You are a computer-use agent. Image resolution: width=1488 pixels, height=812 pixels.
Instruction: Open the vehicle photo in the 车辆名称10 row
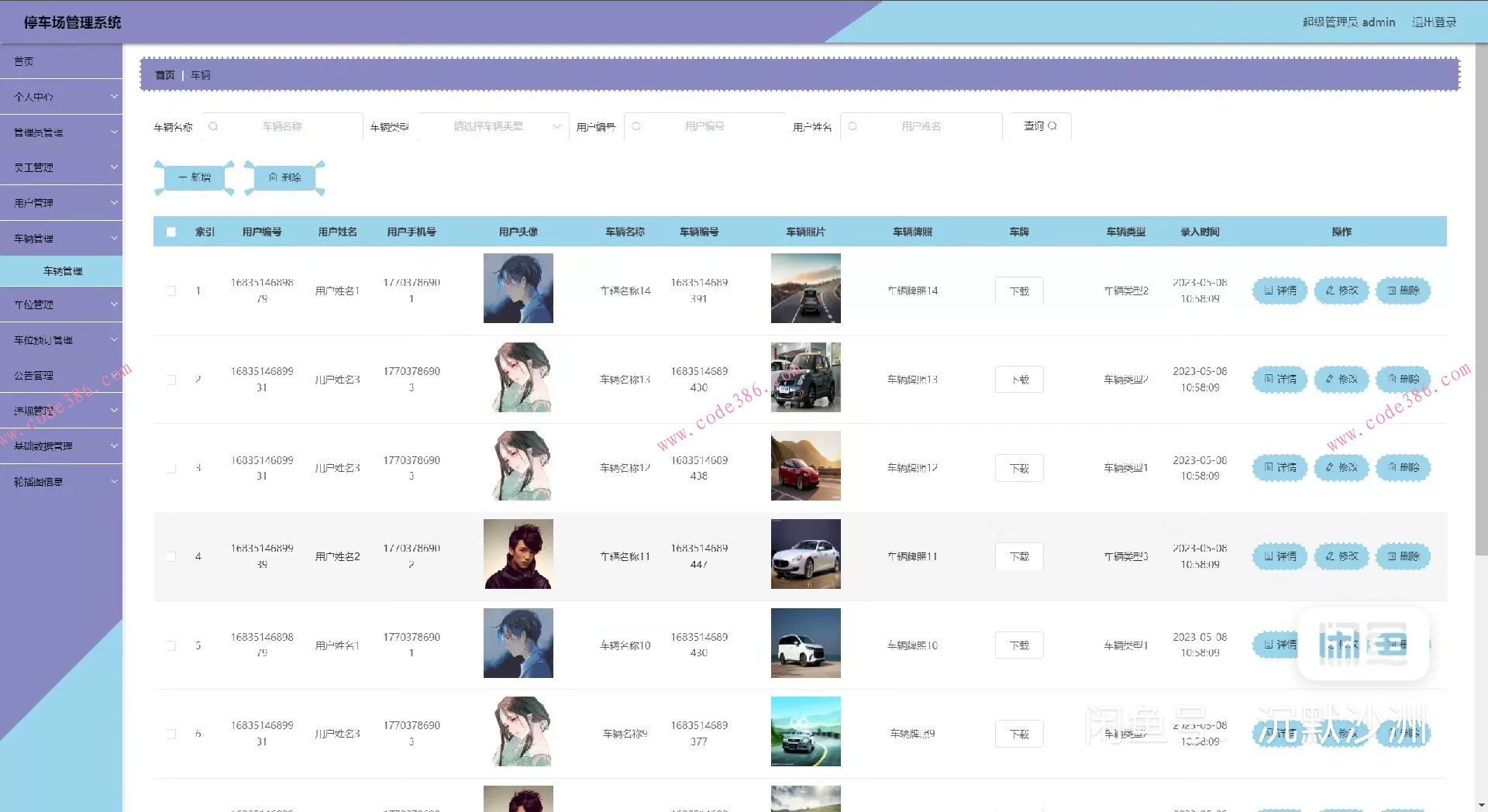[x=806, y=643]
